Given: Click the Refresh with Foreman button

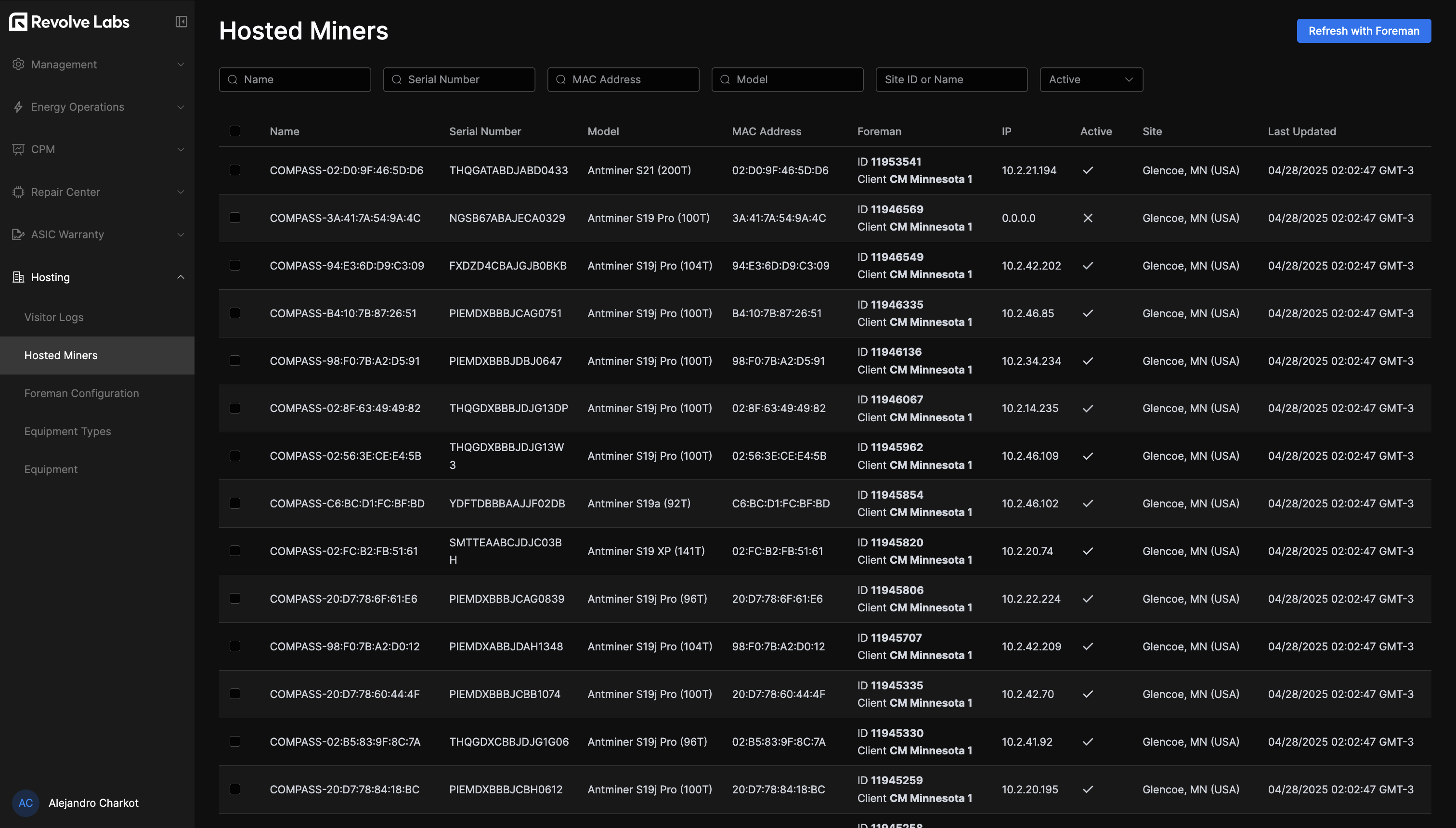Looking at the screenshot, I should [1363, 31].
